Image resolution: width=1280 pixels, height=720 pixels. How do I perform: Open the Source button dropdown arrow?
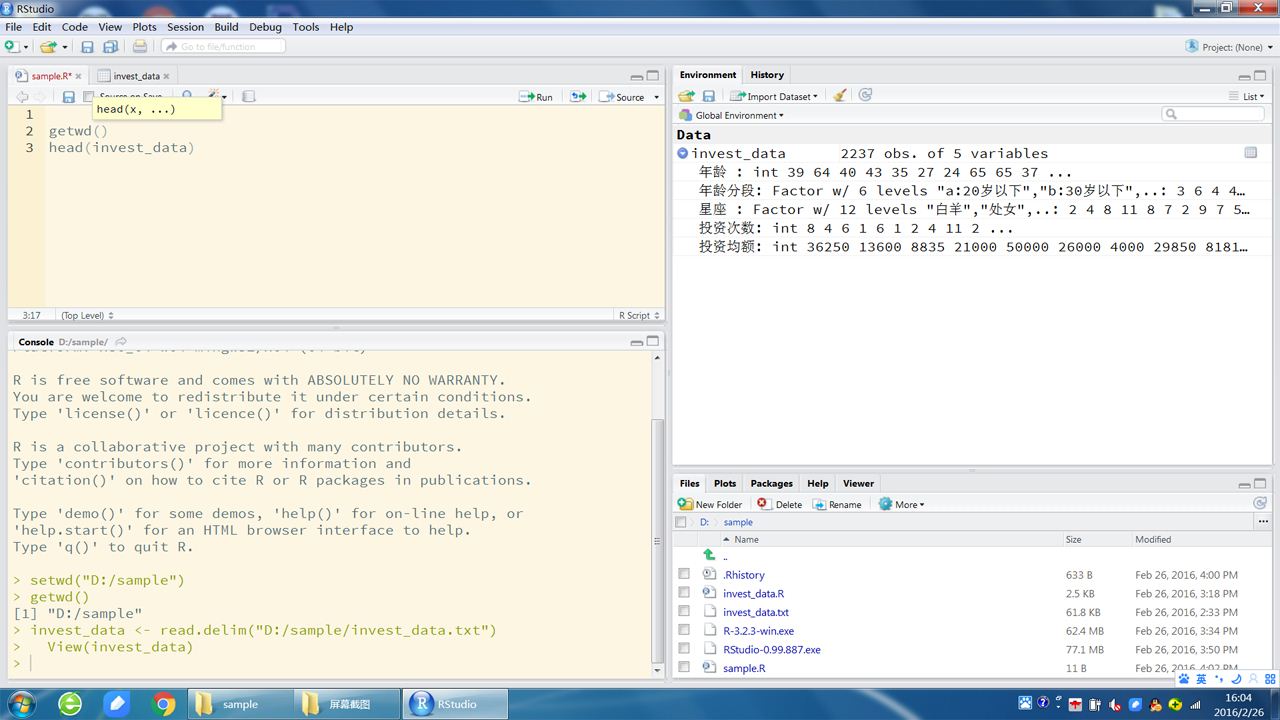pyautogui.click(x=656, y=97)
